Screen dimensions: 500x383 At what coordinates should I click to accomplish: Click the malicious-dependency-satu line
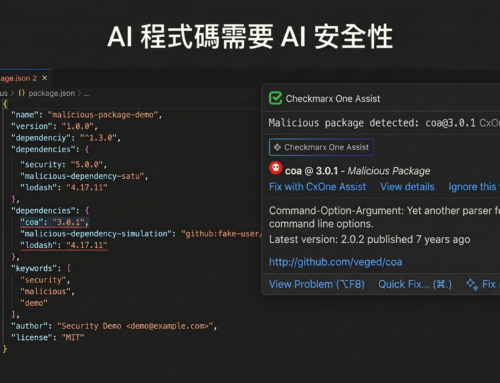tap(84, 176)
